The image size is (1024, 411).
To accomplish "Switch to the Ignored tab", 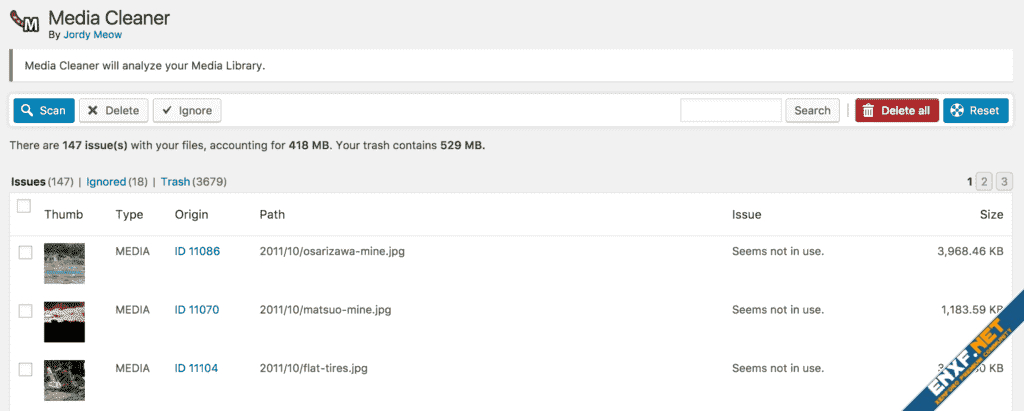I will tap(106, 182).
